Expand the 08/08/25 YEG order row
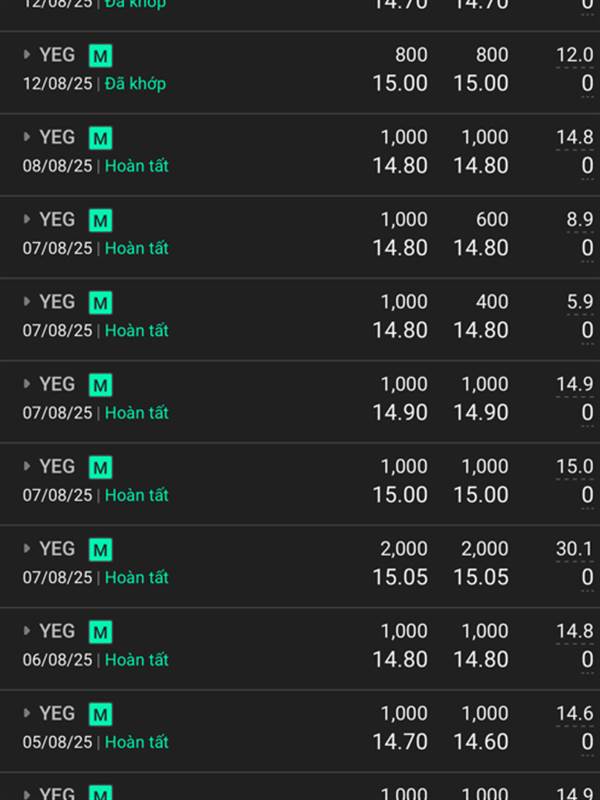This screenshot has height=800, width=600. [27, 136]
